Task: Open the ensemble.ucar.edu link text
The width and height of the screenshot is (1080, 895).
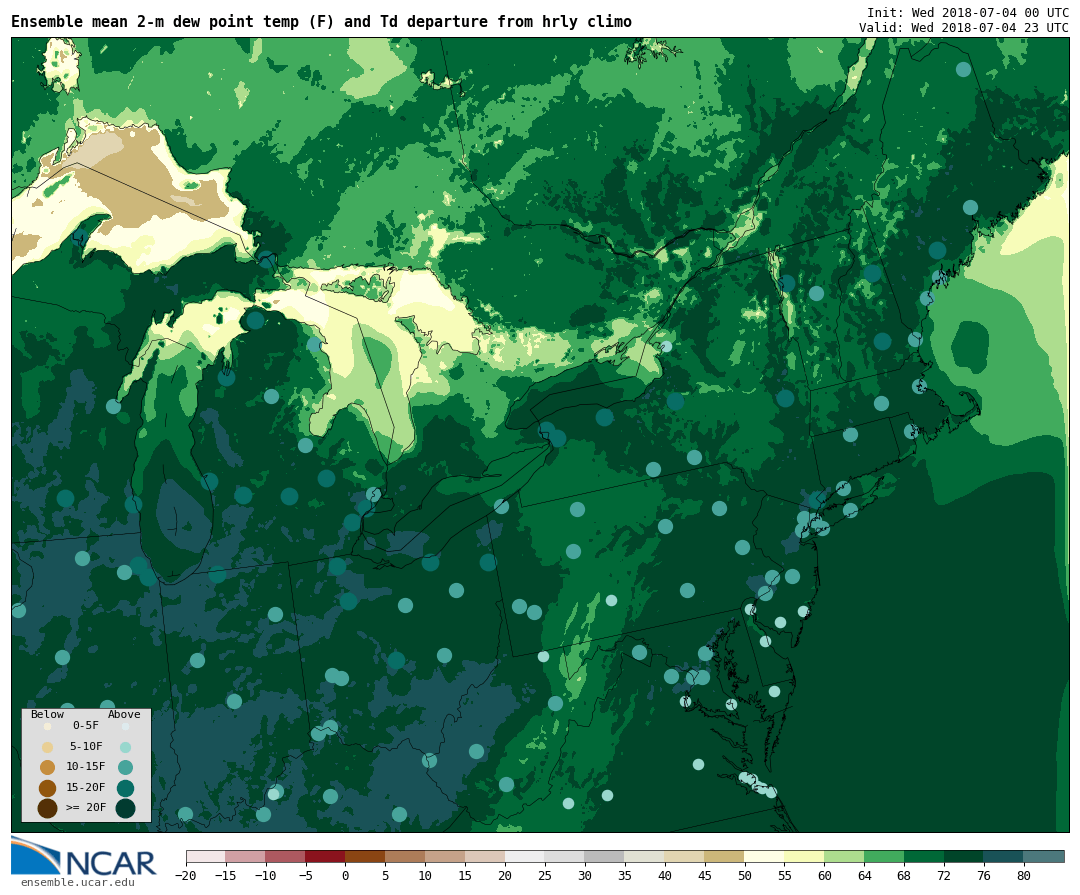Action: coord(78,883)
